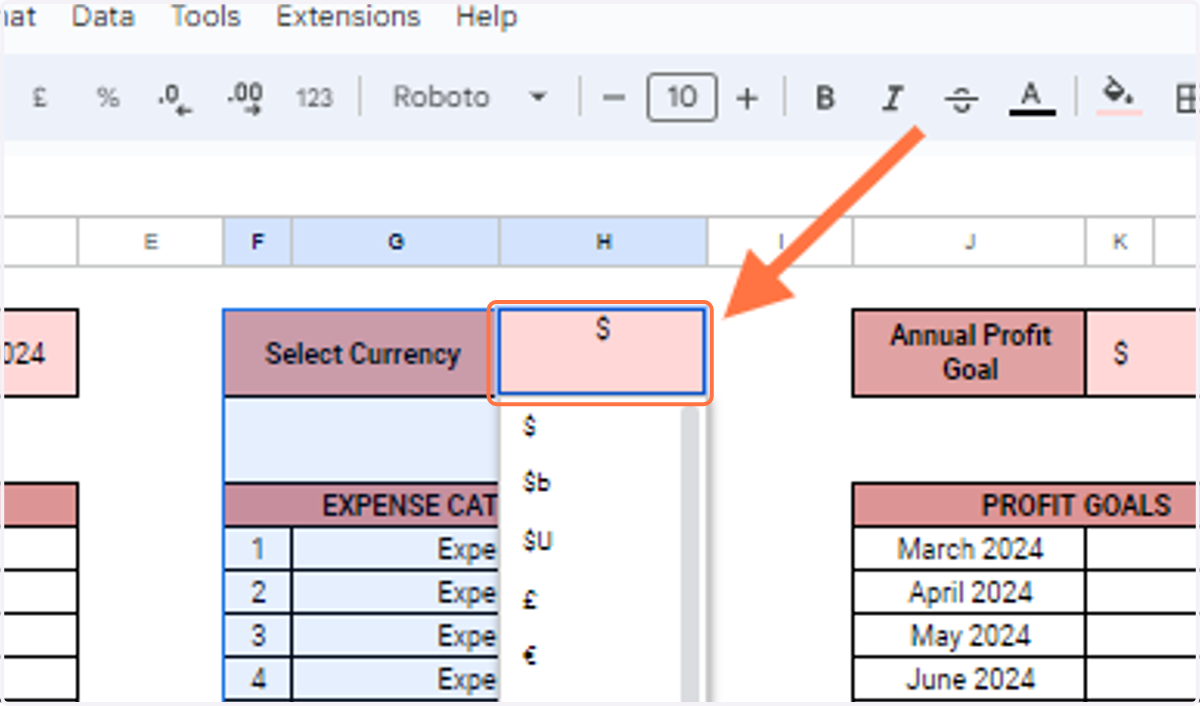Select the June 2024 cell

(969, 679)
